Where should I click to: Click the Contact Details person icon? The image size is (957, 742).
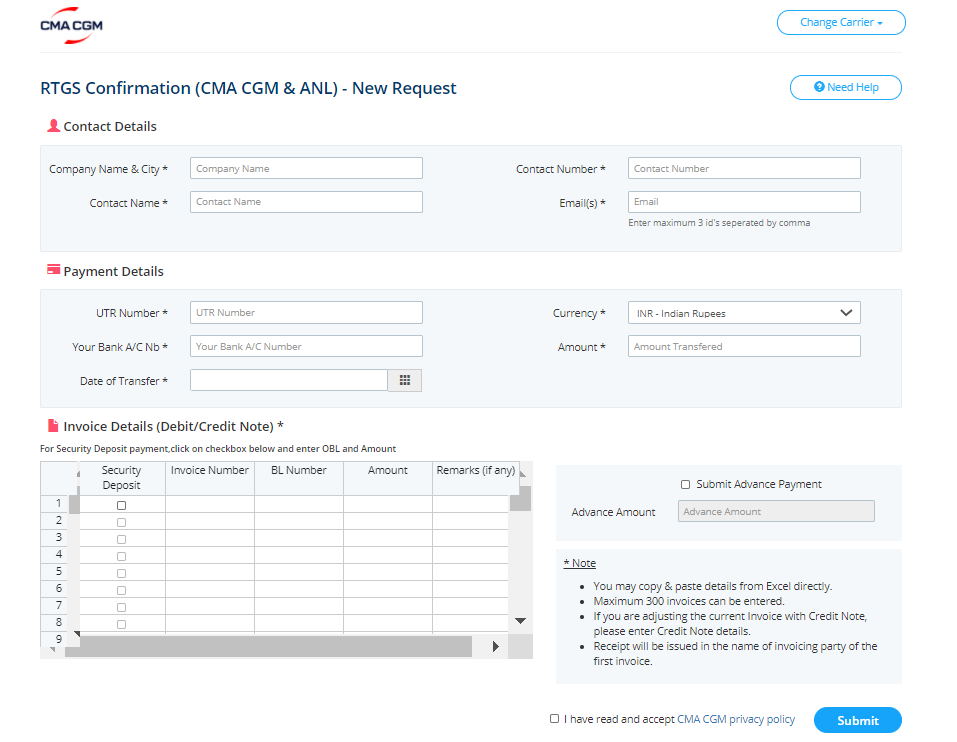[x=53, y=126]
